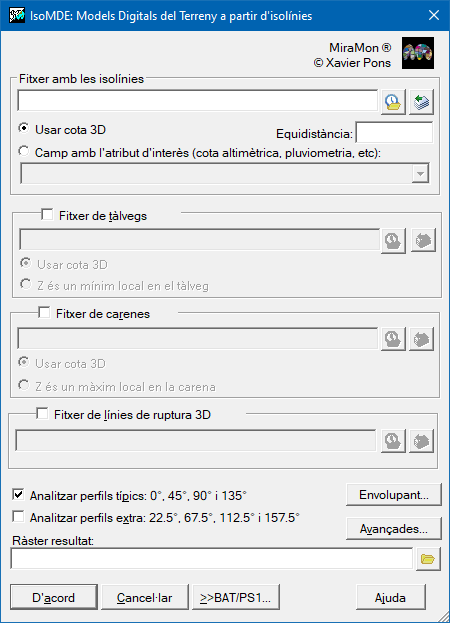Click the >>BAT/PS1... button
Screen dimensions: 450x623
coord(236,597)
